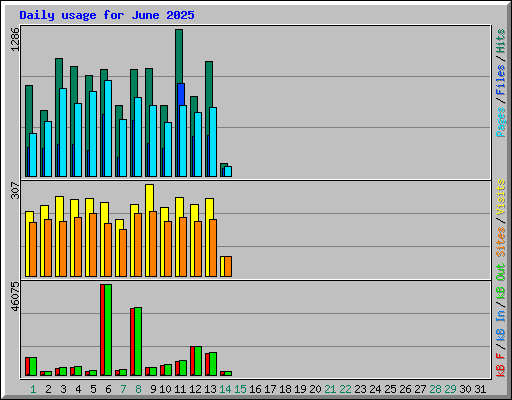Click the small cyan pages bar for day 14
This screenshot has width=512, height=400.
228,172
